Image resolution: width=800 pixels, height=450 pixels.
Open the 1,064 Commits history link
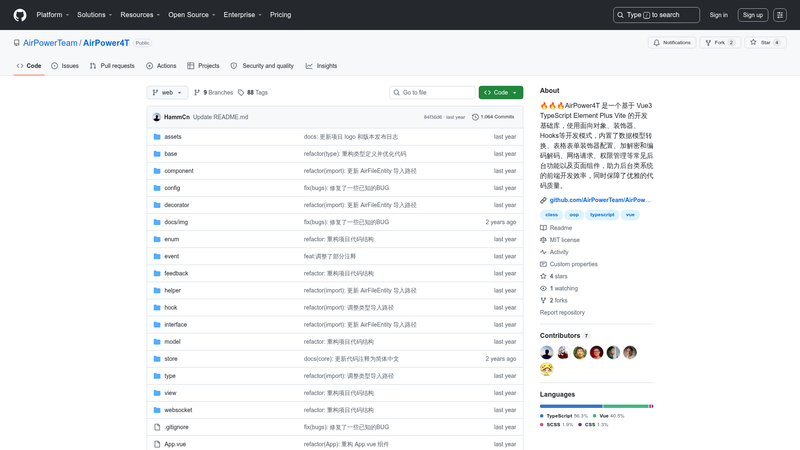[493, 117]
